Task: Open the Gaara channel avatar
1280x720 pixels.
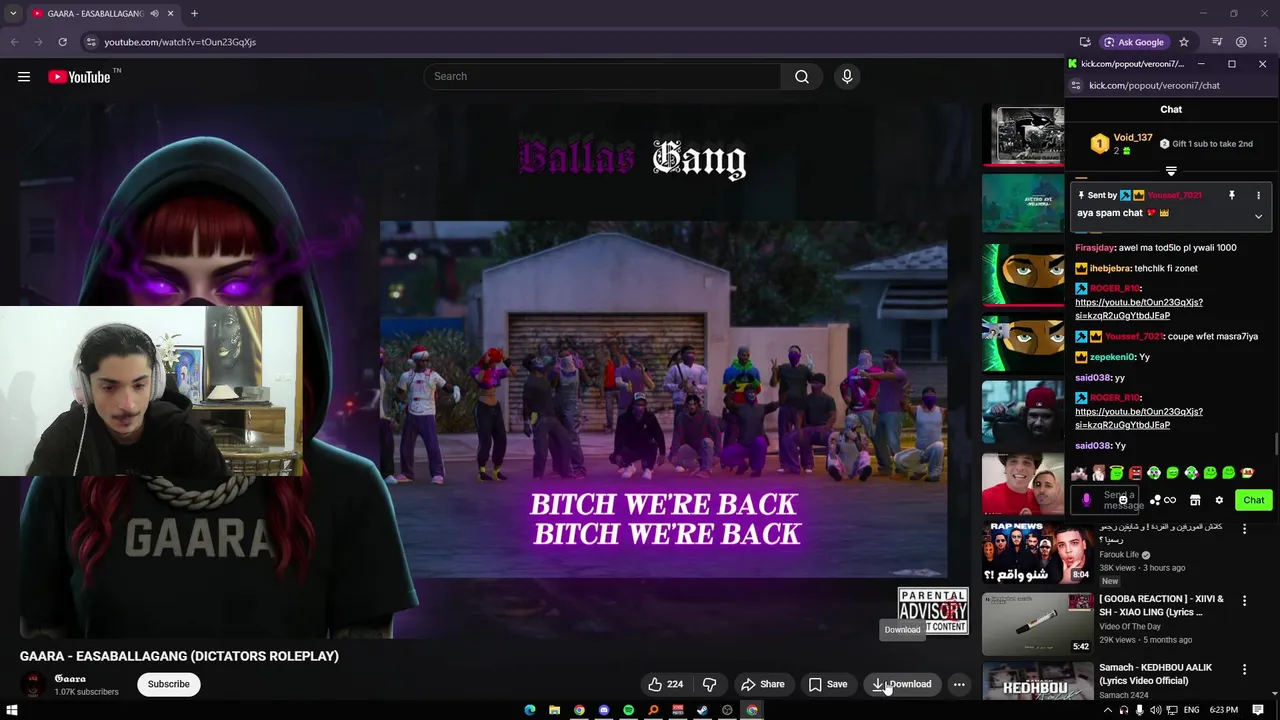Action: click(33, 684)
